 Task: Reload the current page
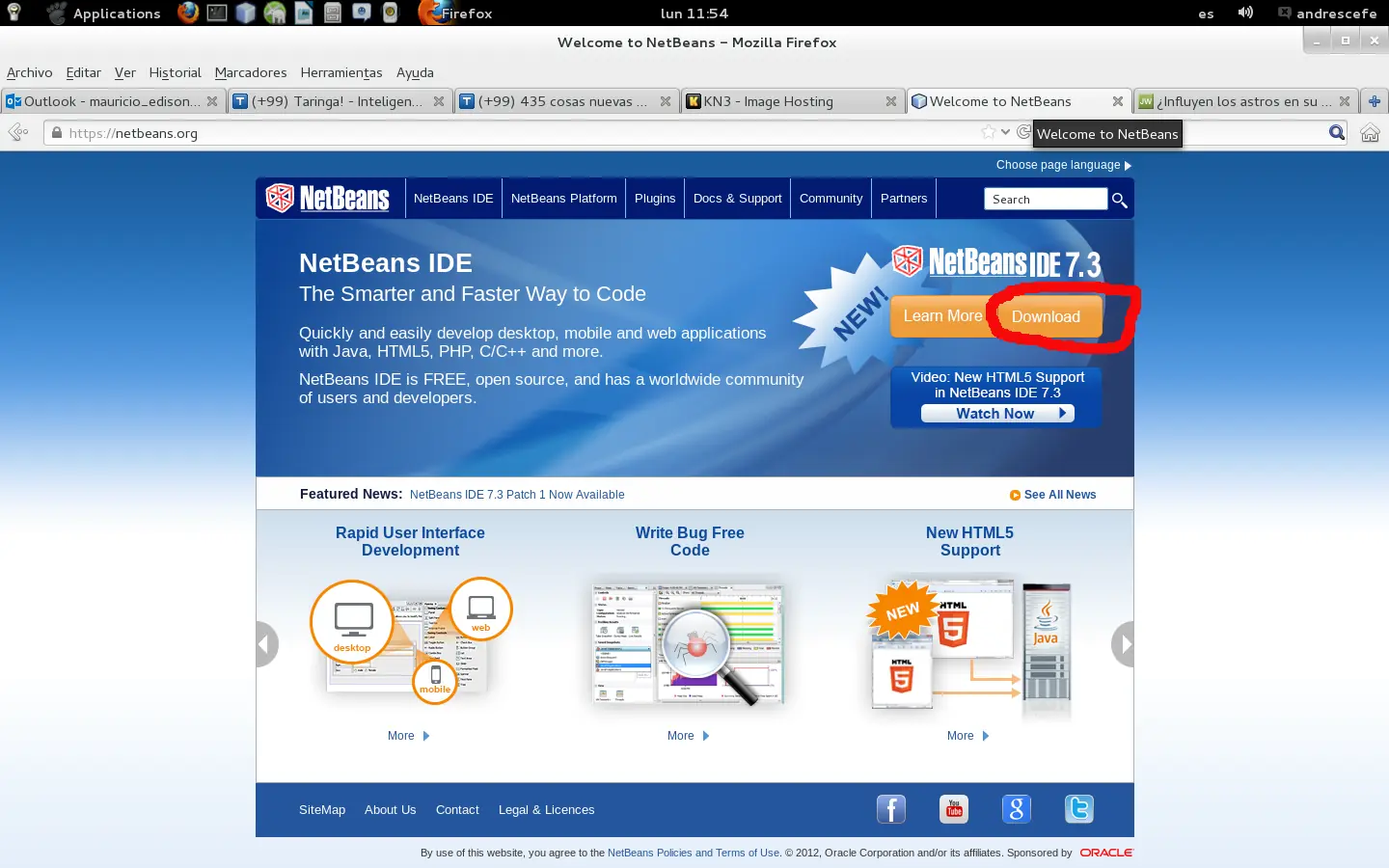[1023, 132]
